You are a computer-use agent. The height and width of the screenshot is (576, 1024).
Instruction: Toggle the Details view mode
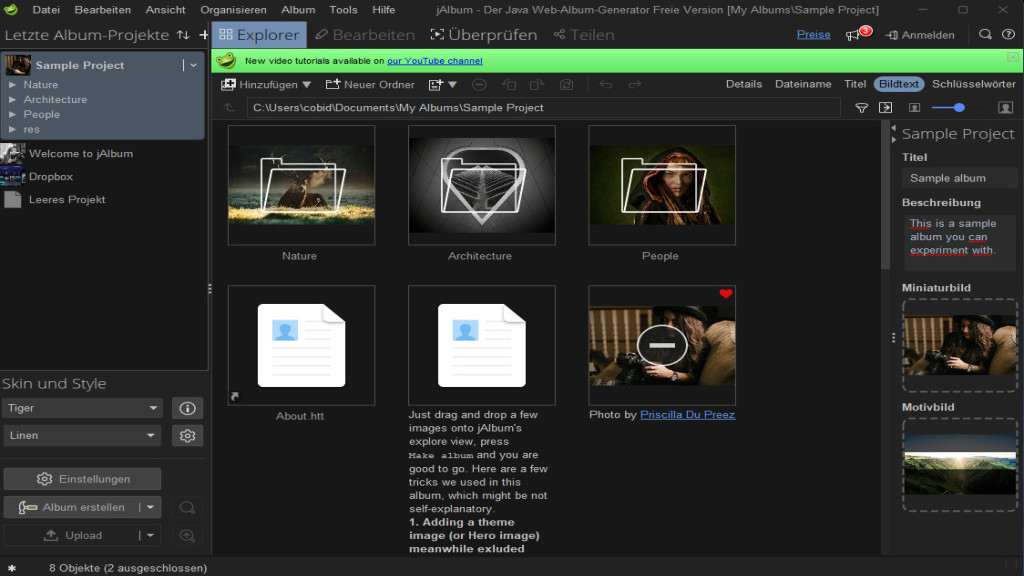[743, 85]
